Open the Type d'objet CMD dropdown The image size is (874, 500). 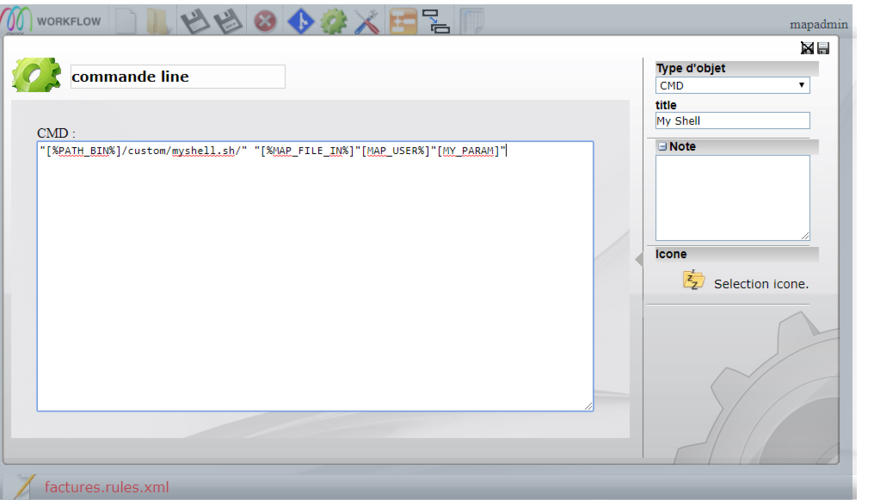coord(732,86)
